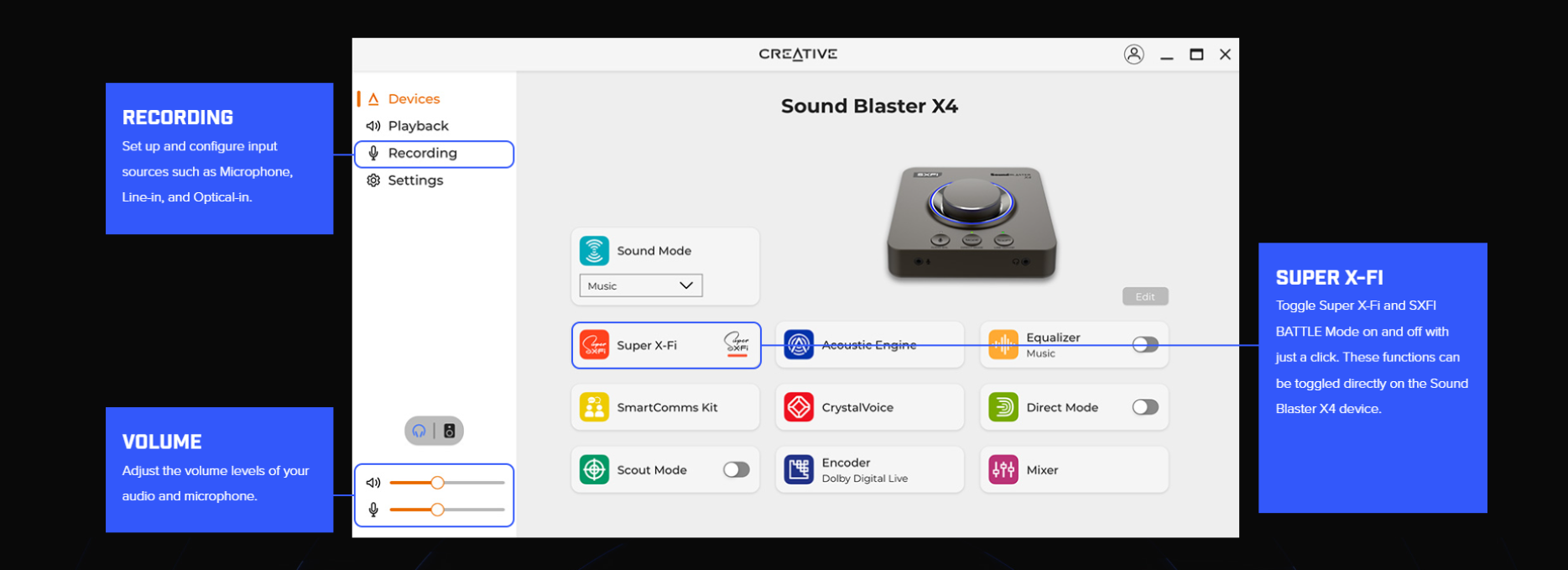
Task: Open the SmartComms Kit icon
Action: (594, 407)
